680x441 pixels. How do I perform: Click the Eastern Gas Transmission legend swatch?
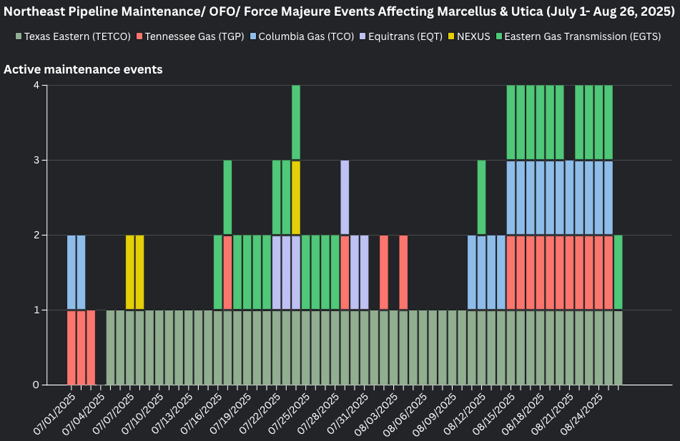(499, 37)
